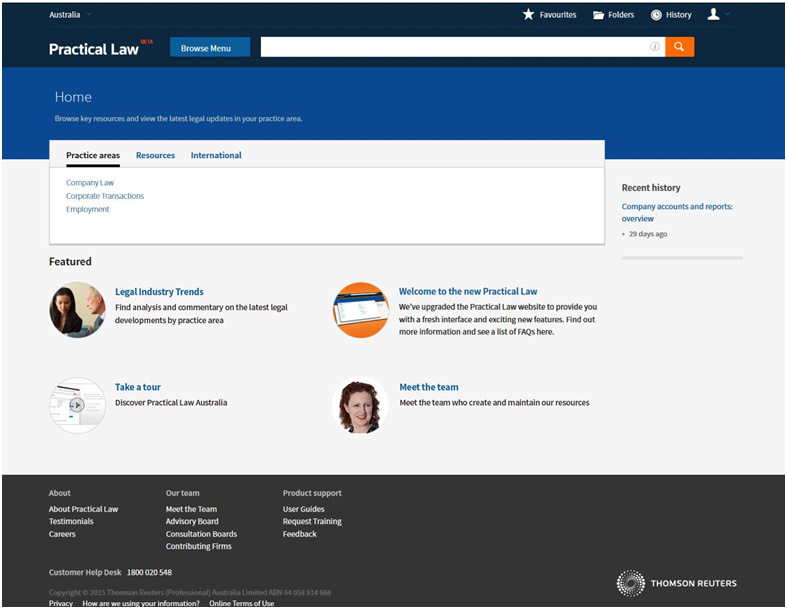Open Request Training footer link
This screenshot has height=609, width=787.
312,521
